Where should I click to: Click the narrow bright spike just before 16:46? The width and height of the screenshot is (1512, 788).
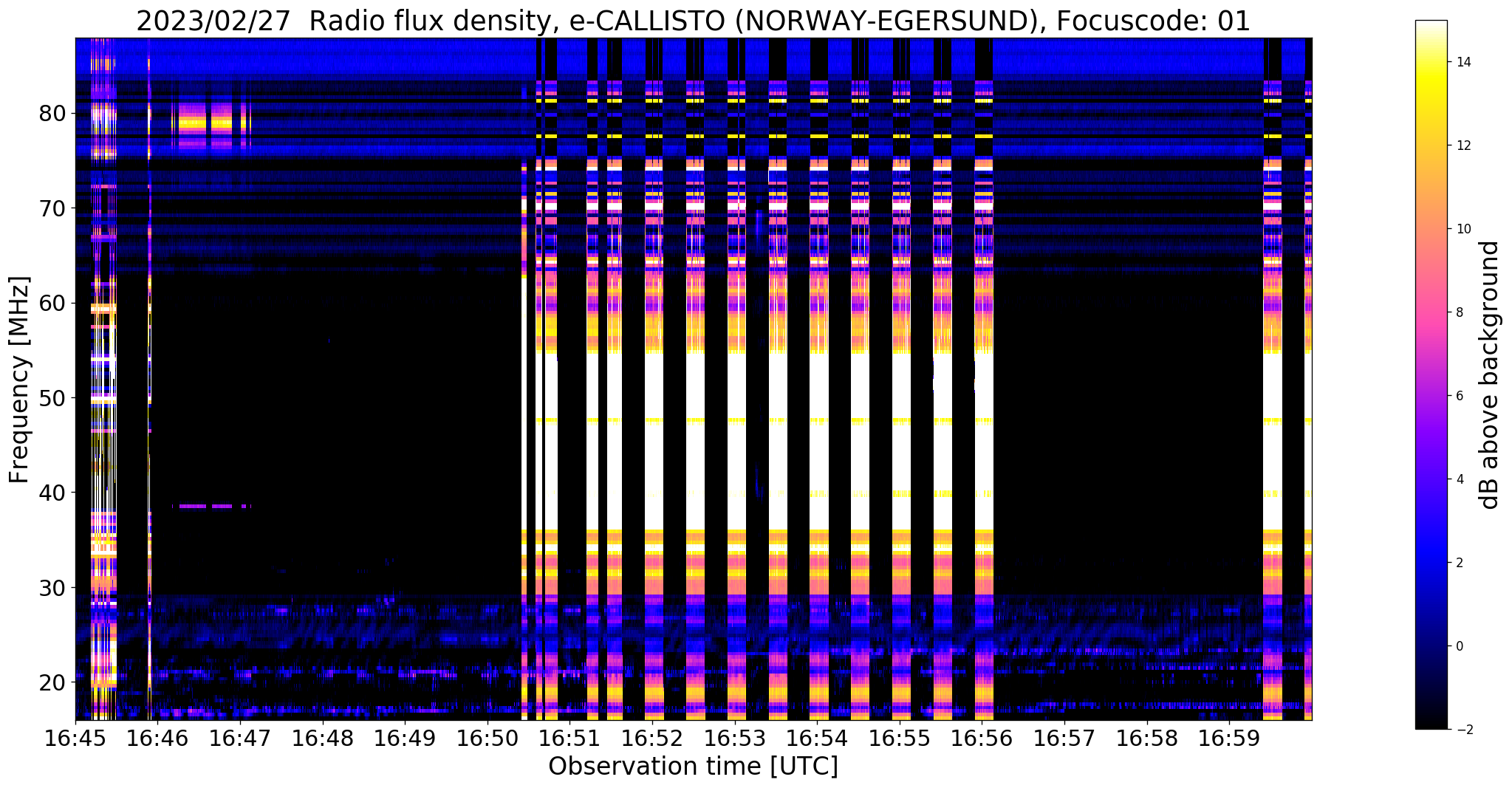click(x=149, y=378)
